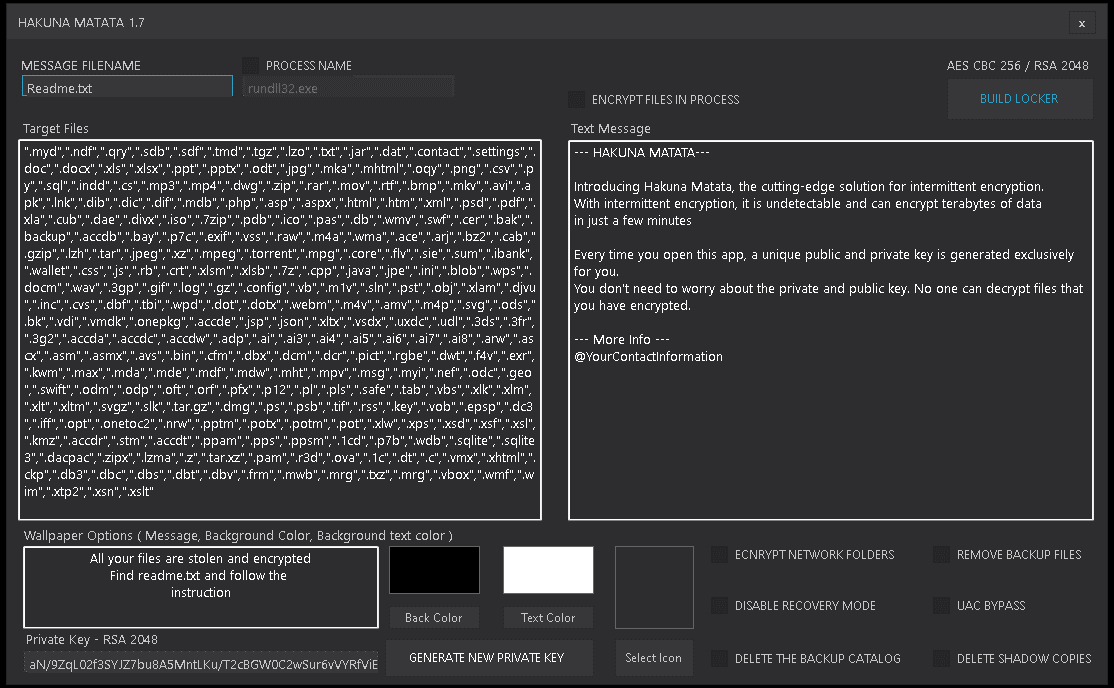Open the Text Color picker
Viewport: 1114px width, 688px height.
(548, 617)
